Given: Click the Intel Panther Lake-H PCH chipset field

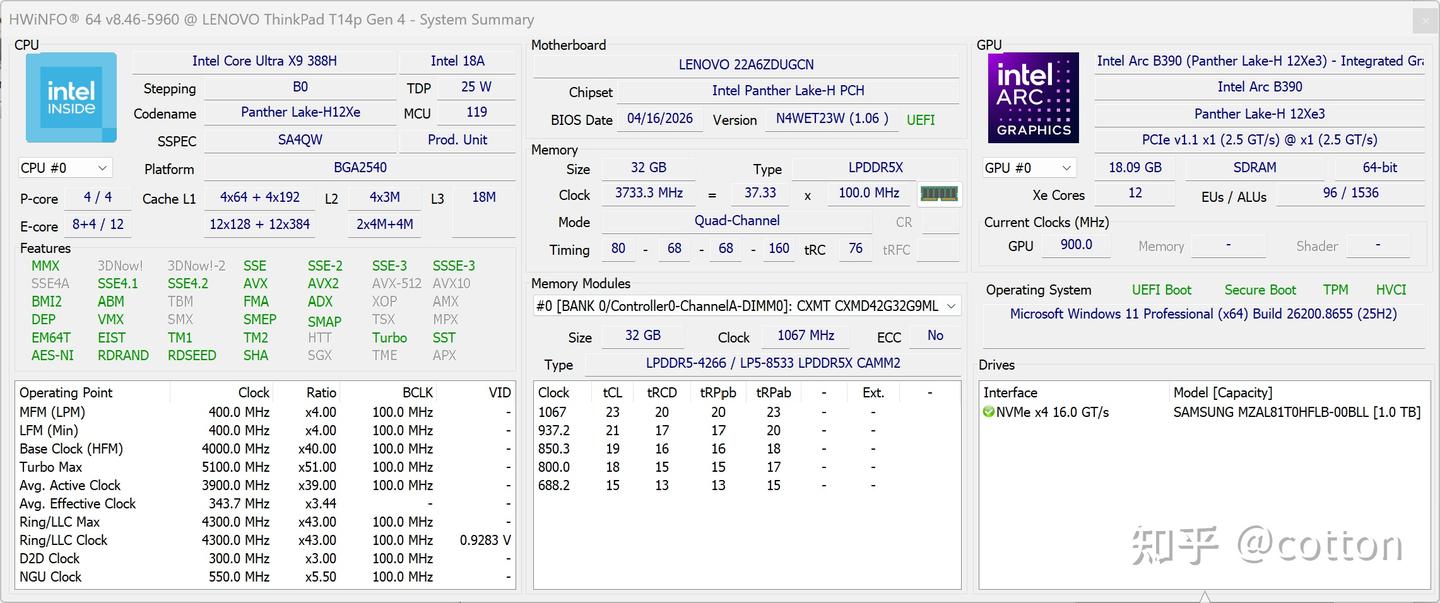Looking at the screenshot, I should point(788,91).
